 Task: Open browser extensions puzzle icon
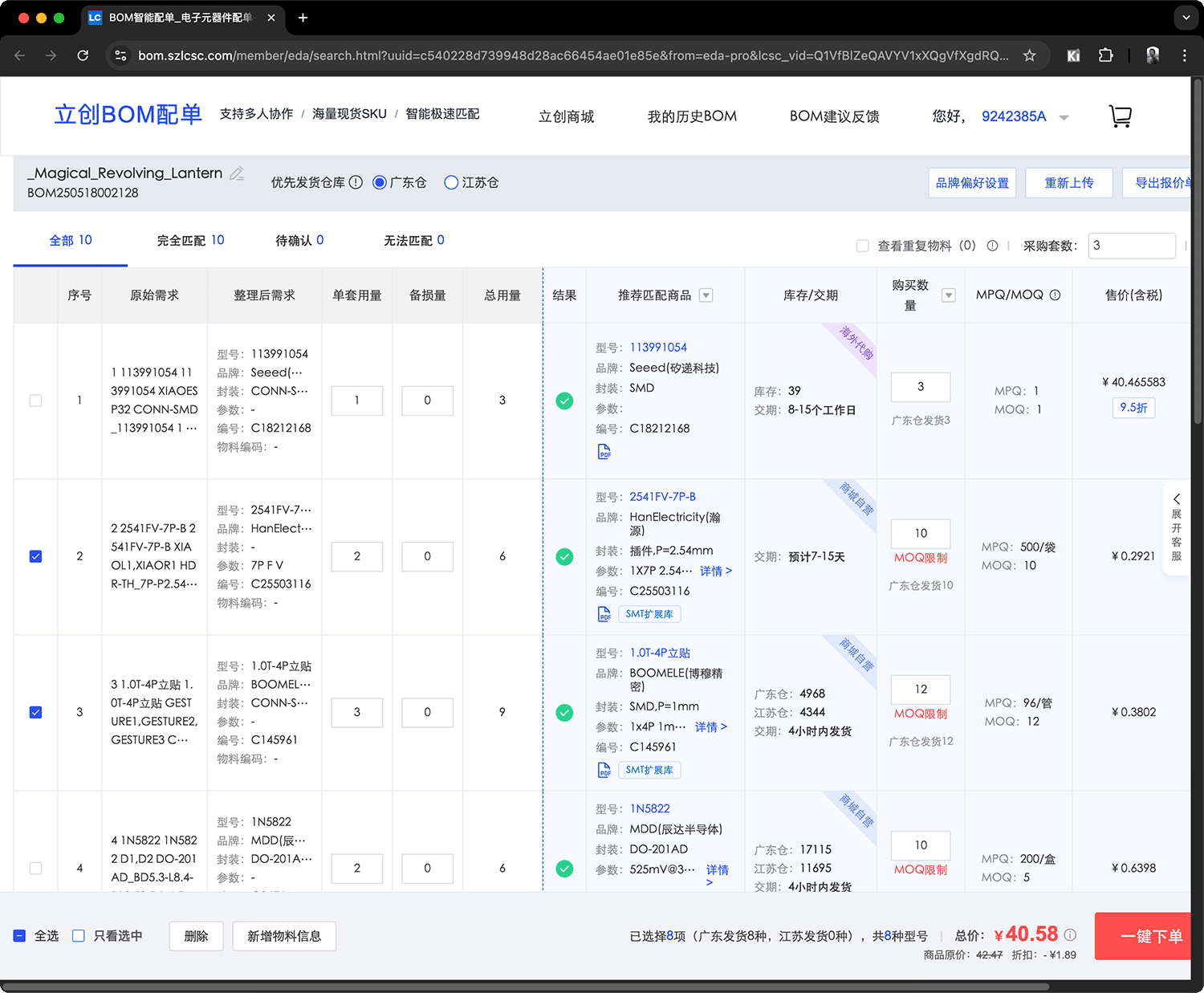(x=1105, y=55)
